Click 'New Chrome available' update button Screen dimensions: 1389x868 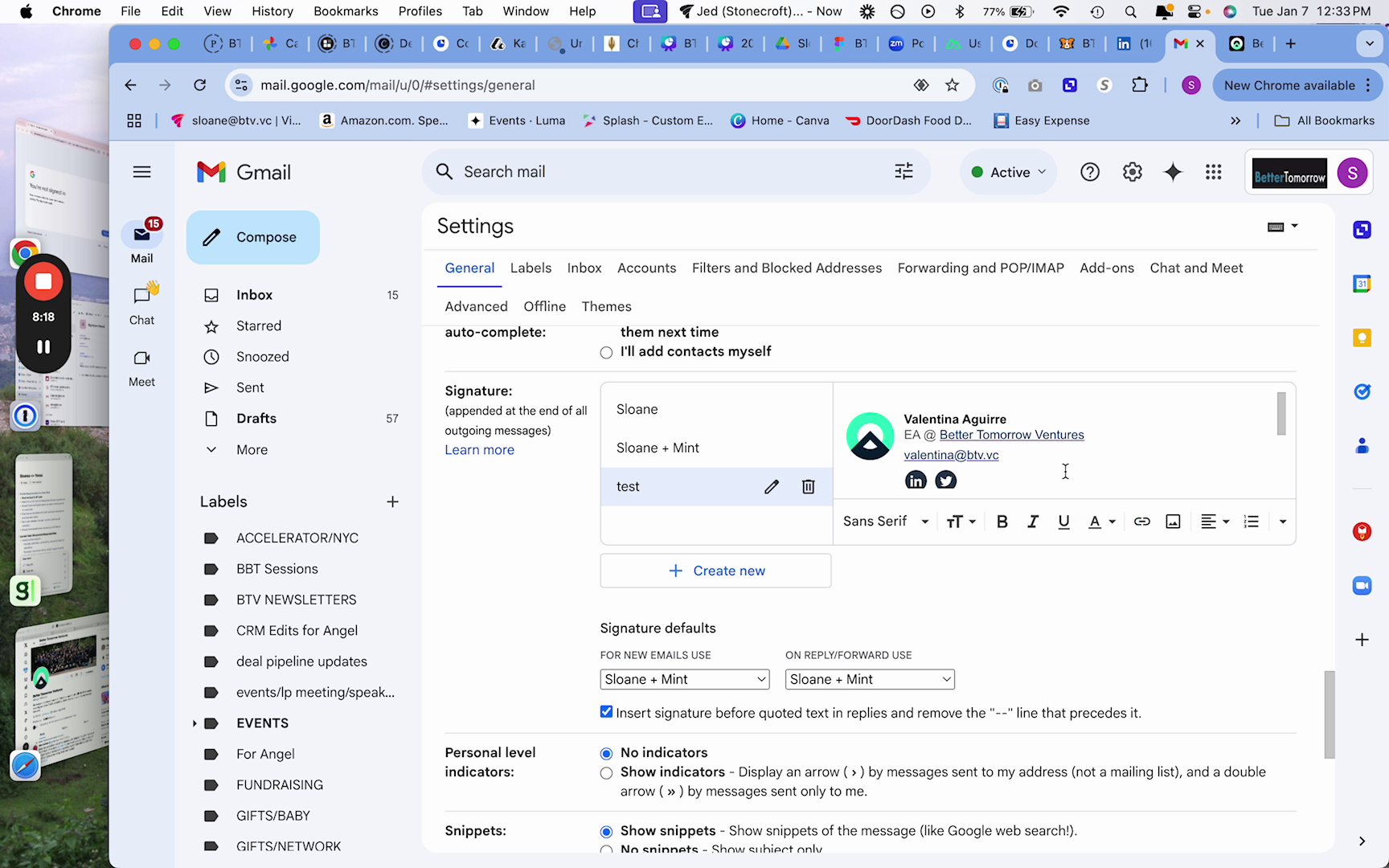1297,85
